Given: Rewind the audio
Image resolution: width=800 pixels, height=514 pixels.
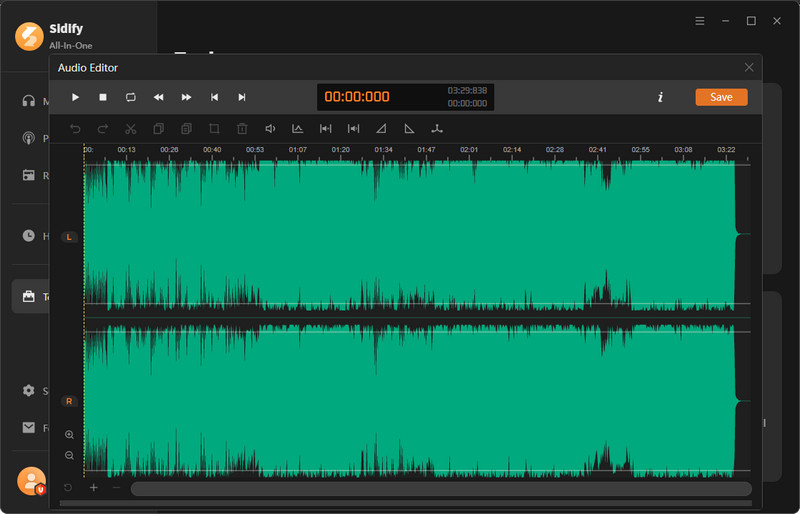Looking at the screenshot, I should coord(159,97).
